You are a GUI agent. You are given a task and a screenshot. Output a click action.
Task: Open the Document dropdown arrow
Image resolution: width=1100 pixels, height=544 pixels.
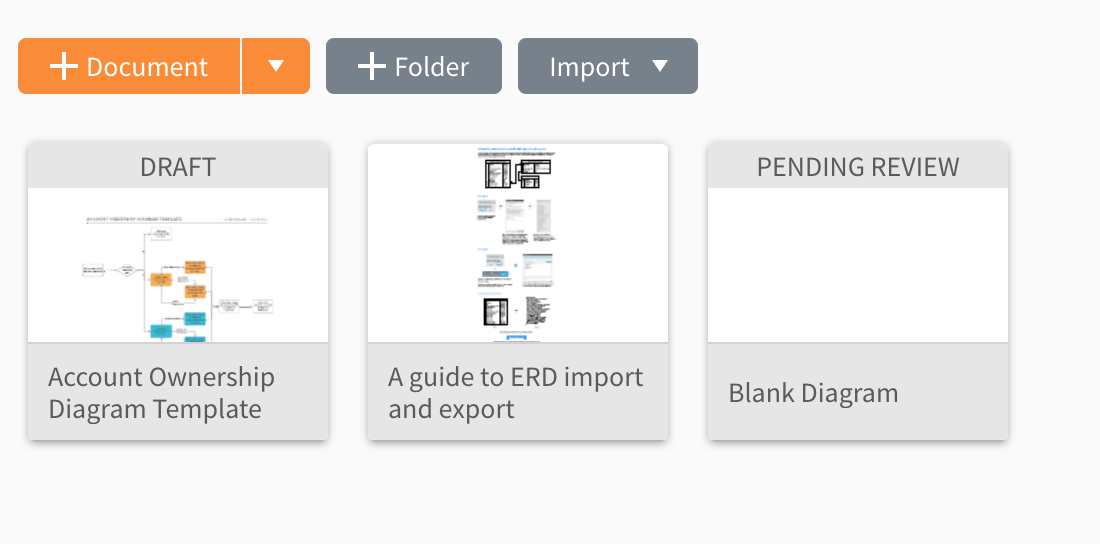(276, 66)
